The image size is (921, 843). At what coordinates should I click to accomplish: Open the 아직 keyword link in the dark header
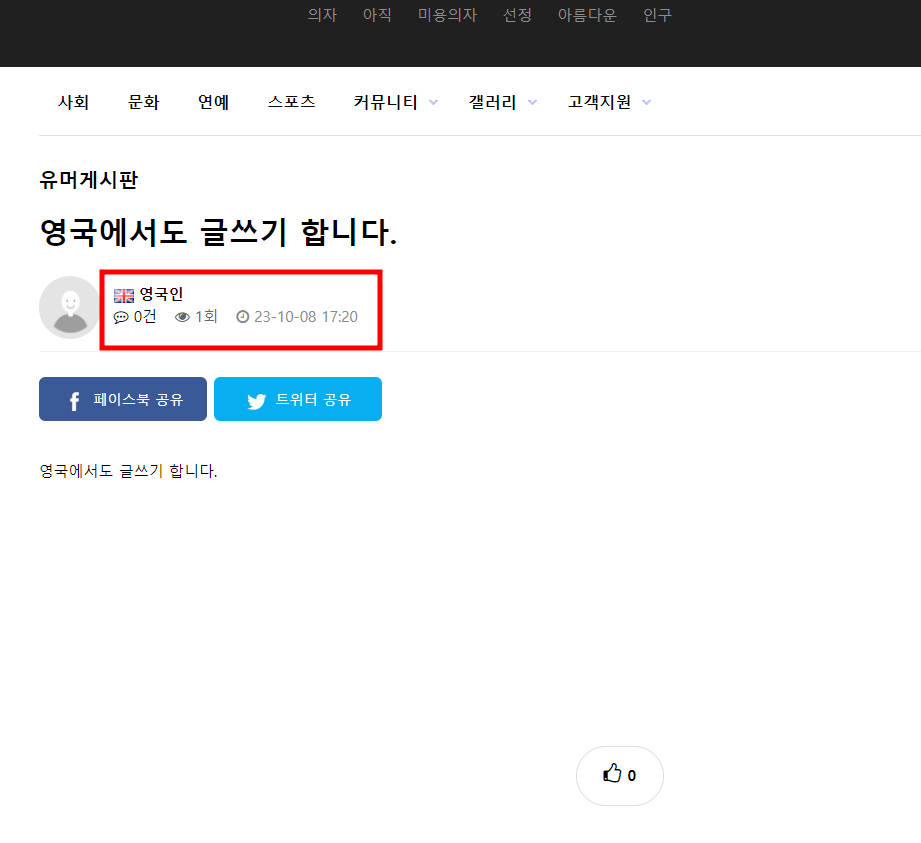pos(377,15)
